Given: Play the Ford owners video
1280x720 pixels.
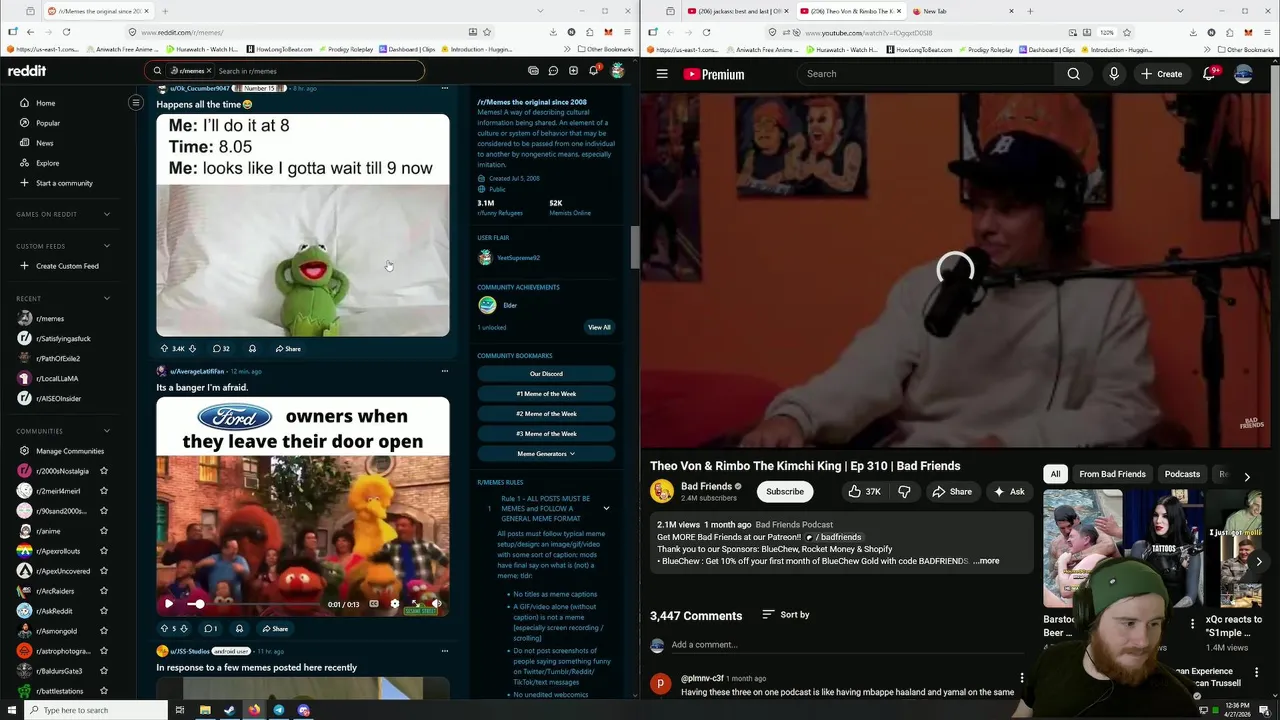Looking at the screenshot, I should pos(168,604).
